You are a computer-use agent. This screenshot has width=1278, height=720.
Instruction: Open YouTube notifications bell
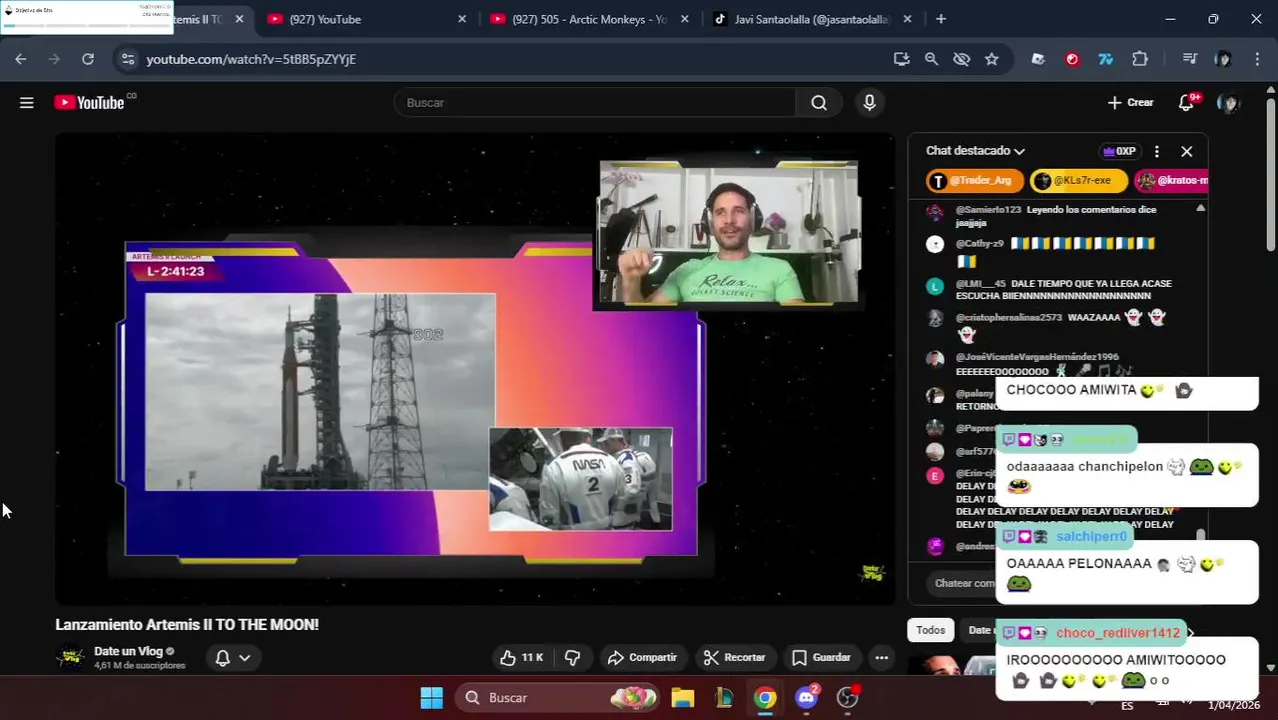[1187, 102]
